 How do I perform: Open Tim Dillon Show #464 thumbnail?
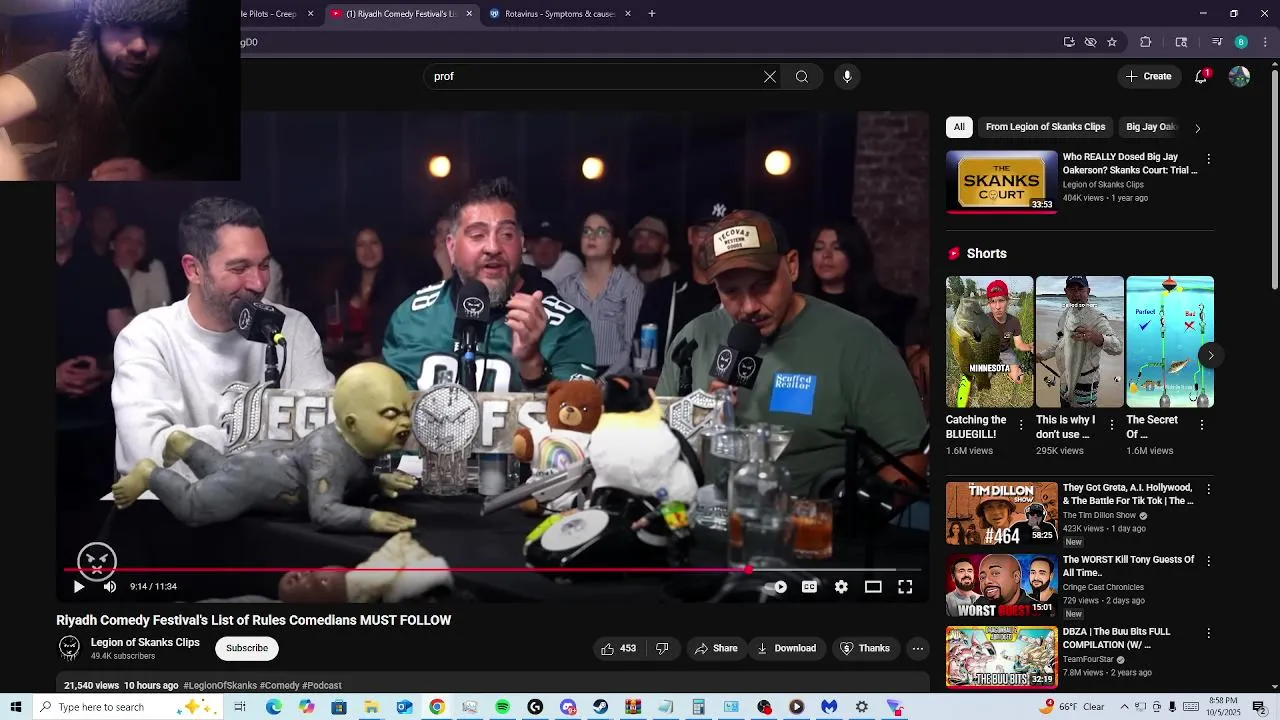pyautogui.click(x=1001, y=513)
